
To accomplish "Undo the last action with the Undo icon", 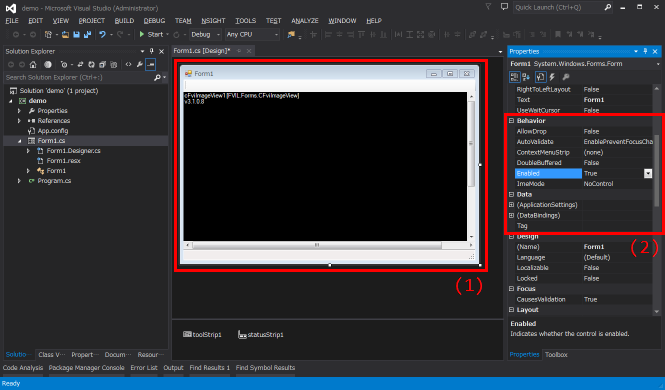I will [102, 34].
